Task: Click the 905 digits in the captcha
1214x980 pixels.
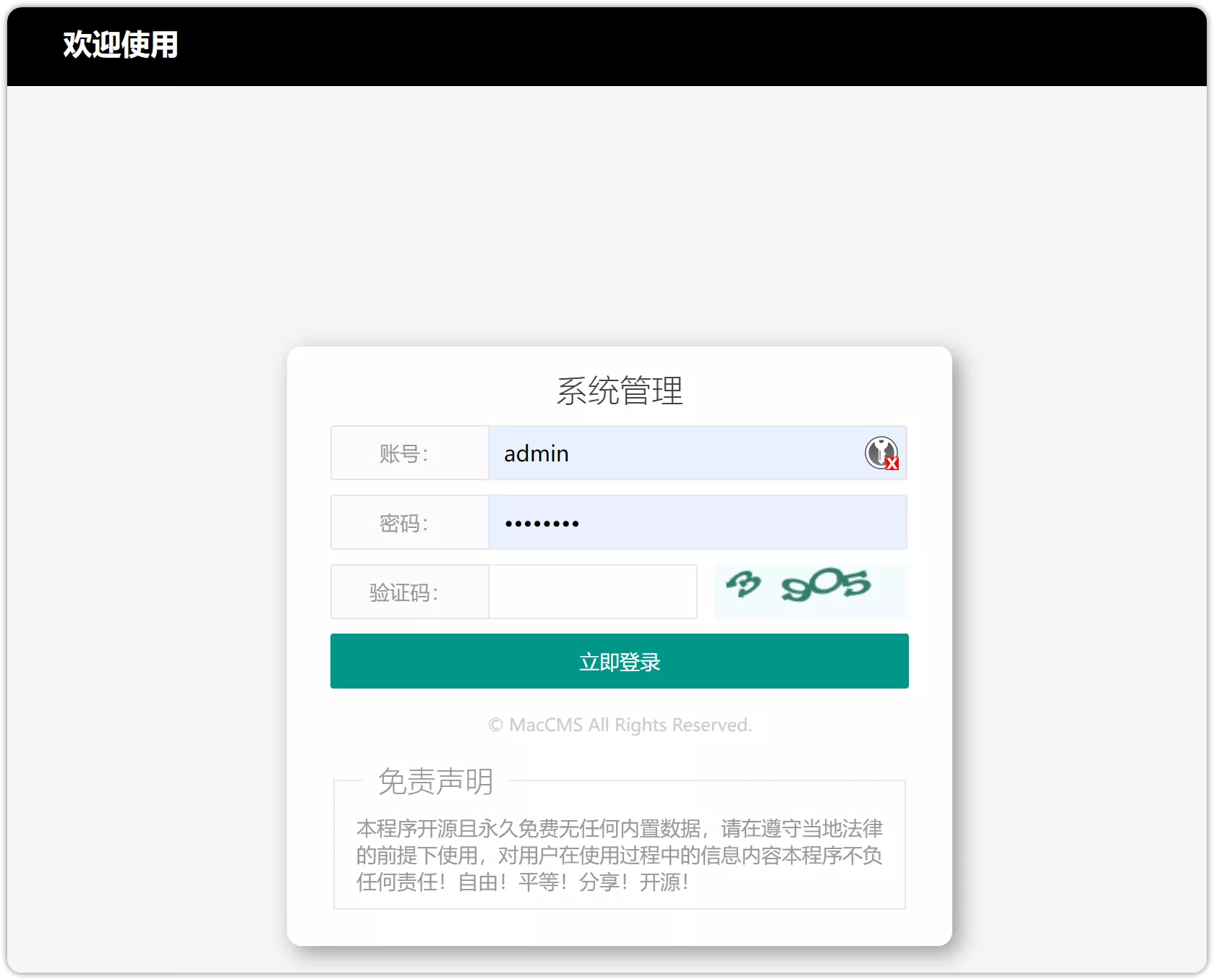Action: coord(826,584)
